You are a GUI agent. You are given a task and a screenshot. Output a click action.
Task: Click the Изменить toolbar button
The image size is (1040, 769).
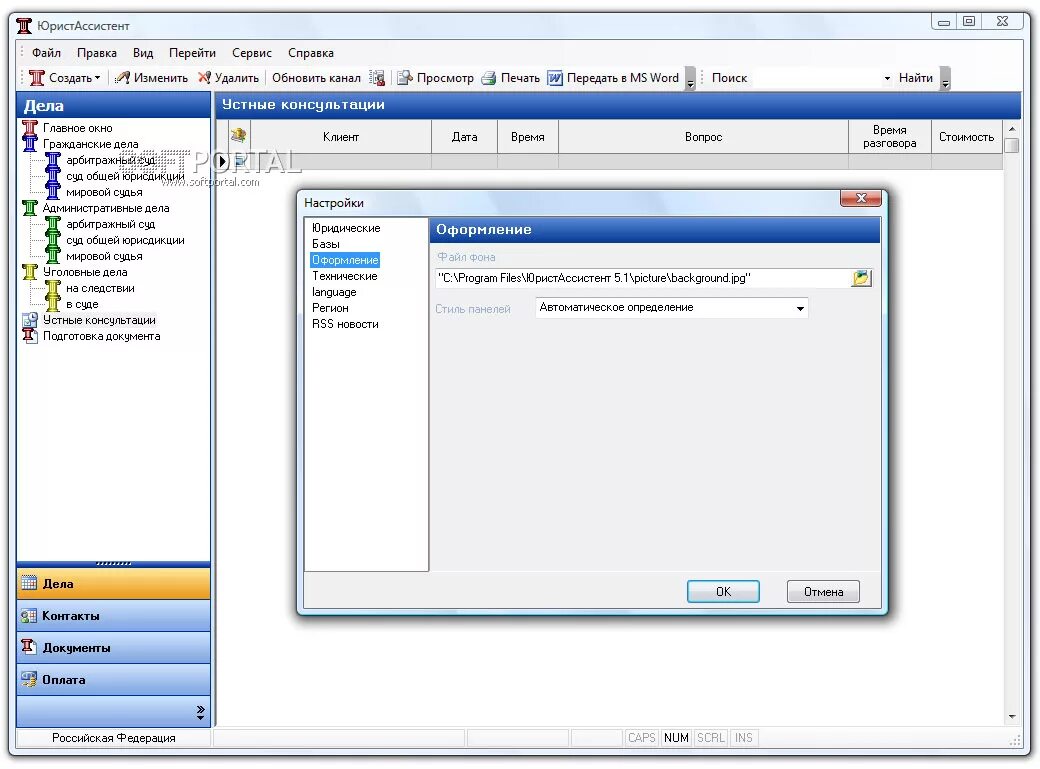point(151,78)
